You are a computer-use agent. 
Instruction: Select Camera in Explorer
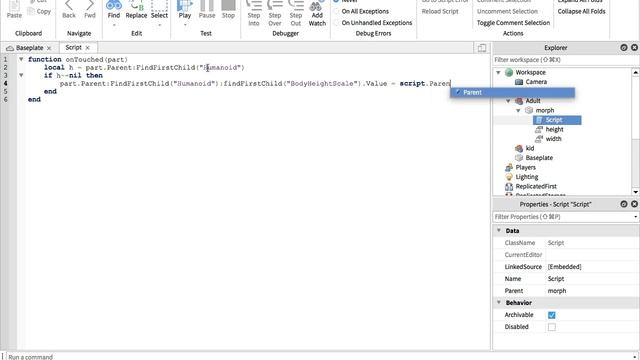[536, 82]
